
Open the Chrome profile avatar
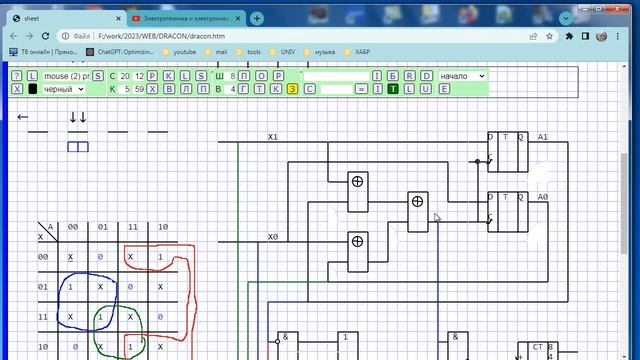pos(601,36)
